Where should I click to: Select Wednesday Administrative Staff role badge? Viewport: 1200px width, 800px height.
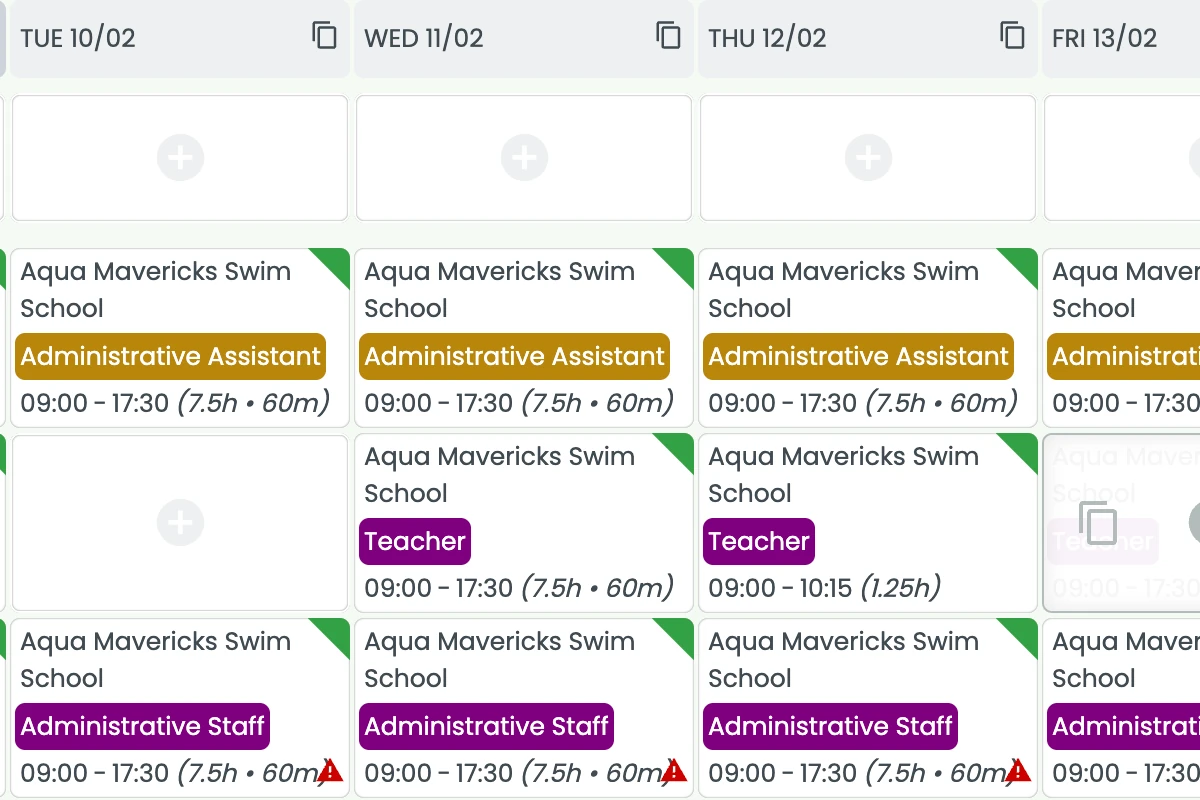(486, 726)
